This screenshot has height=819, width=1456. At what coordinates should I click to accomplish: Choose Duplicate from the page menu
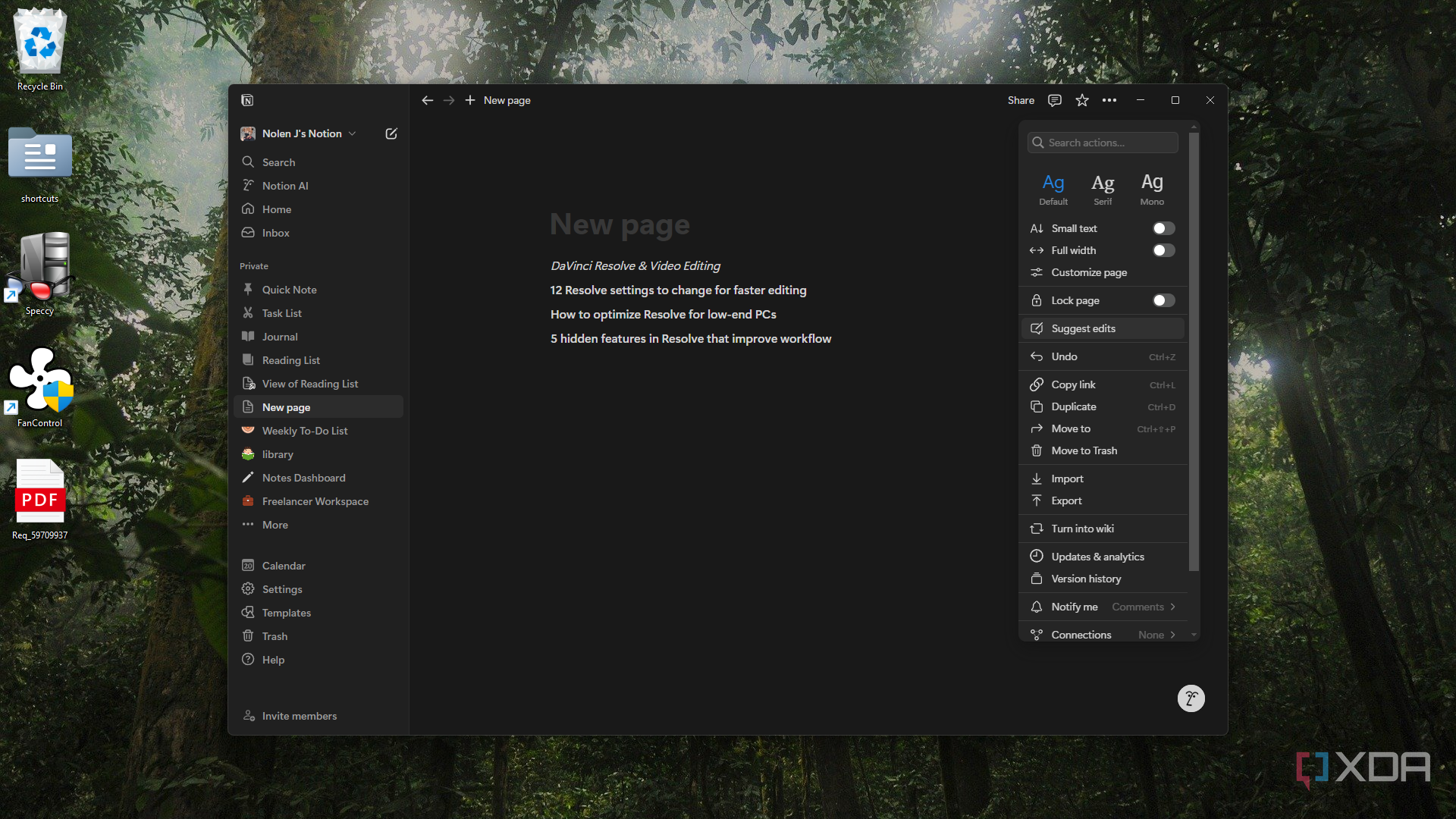(x=1103, y=406)
